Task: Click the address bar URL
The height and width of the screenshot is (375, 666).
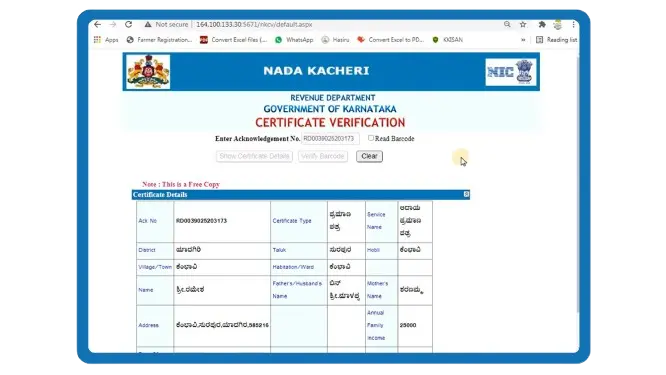Action: click(x=254, y=25)
